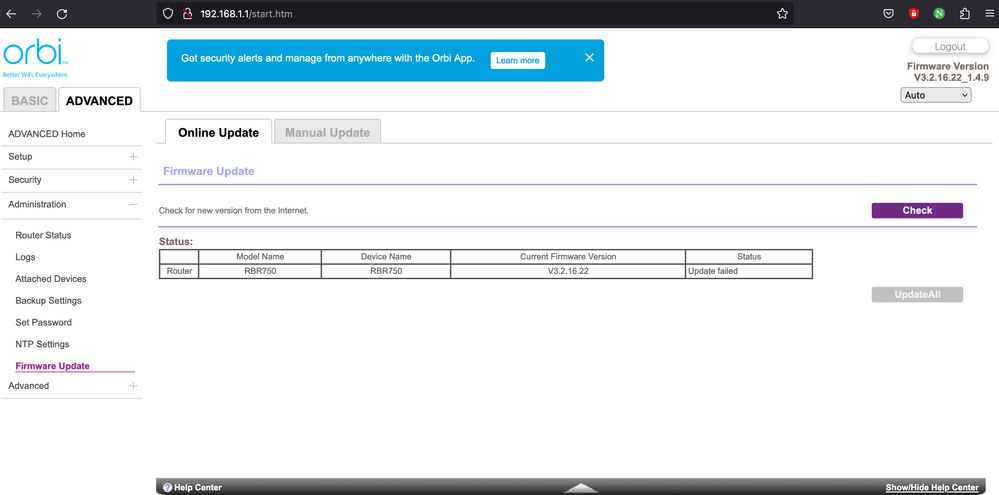
Task: Switch to the Manual Update tab
Action: (327, 132)
